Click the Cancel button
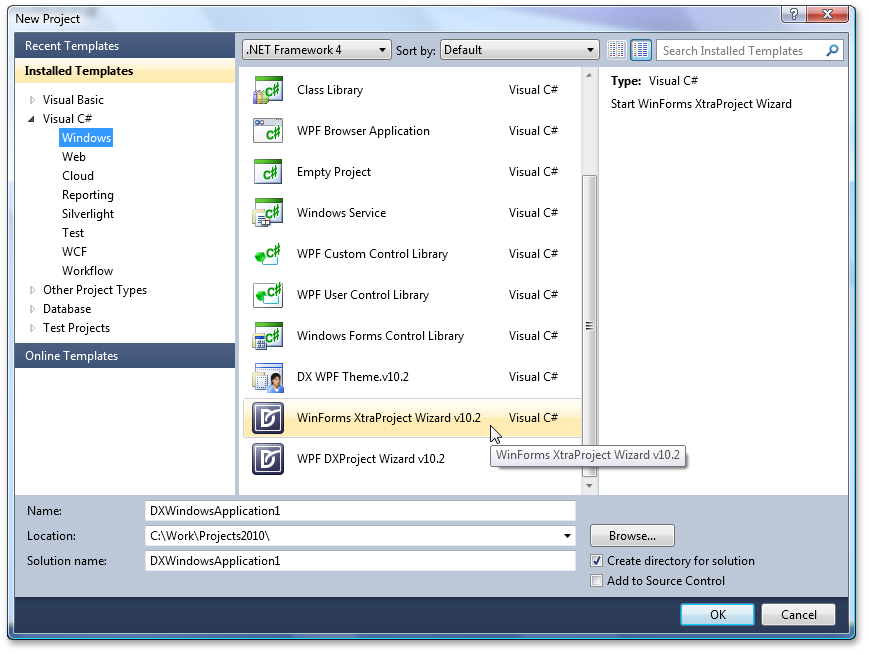 point(799,615)
